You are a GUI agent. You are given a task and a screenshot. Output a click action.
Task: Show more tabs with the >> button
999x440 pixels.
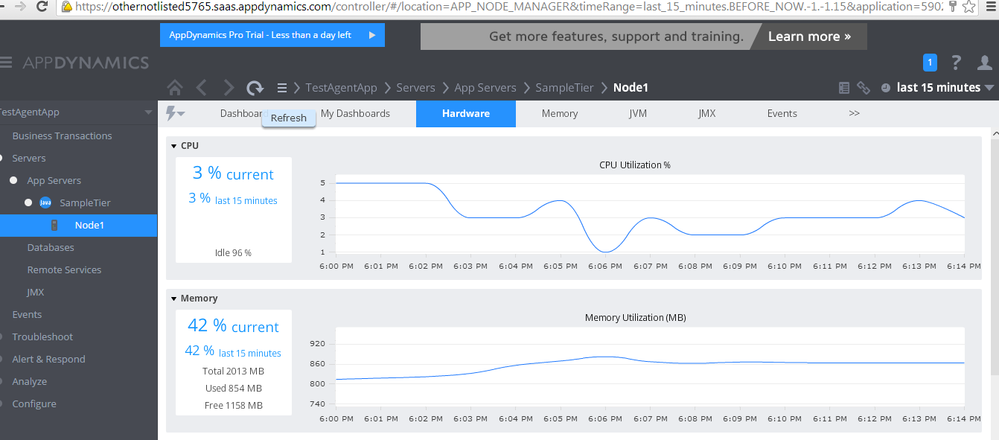tap(854, 113)
